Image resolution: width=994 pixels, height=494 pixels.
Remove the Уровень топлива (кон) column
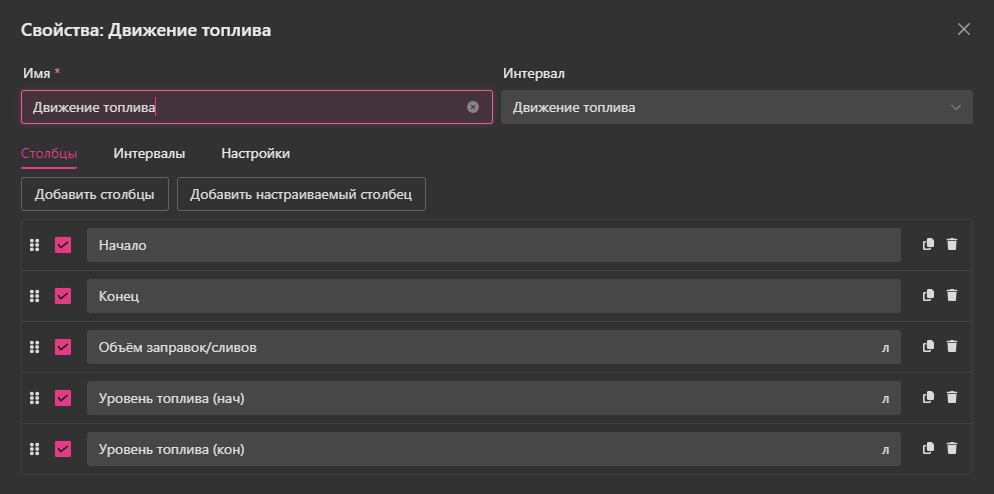pos(952,449)
